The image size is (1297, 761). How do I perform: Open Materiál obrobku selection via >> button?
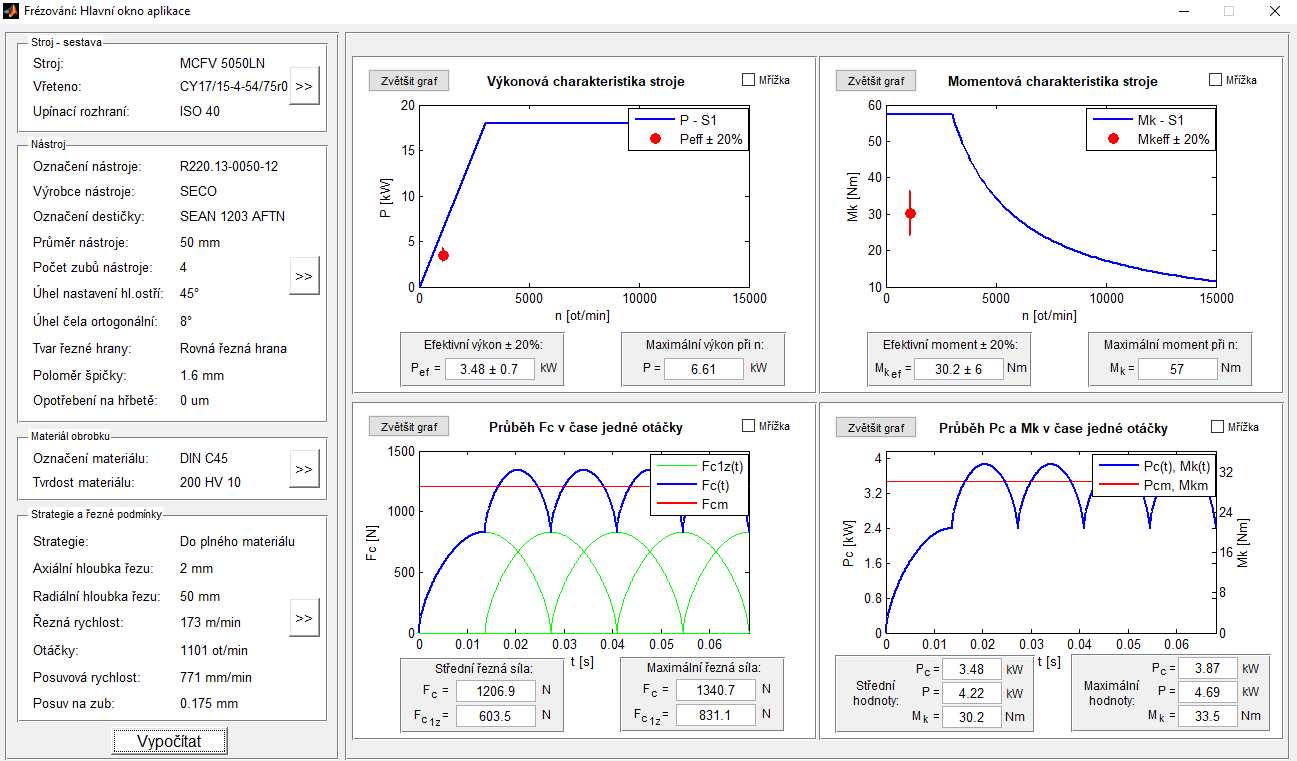304,469
